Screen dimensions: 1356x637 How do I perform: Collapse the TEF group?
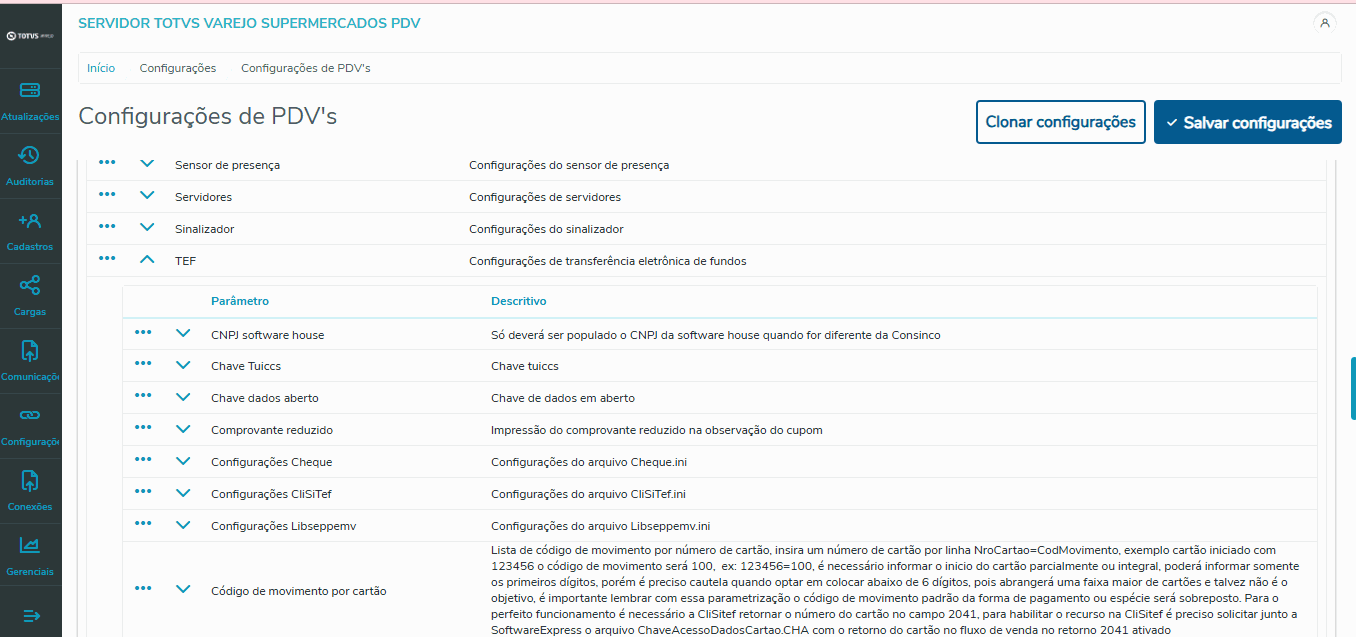coord(147,259)
